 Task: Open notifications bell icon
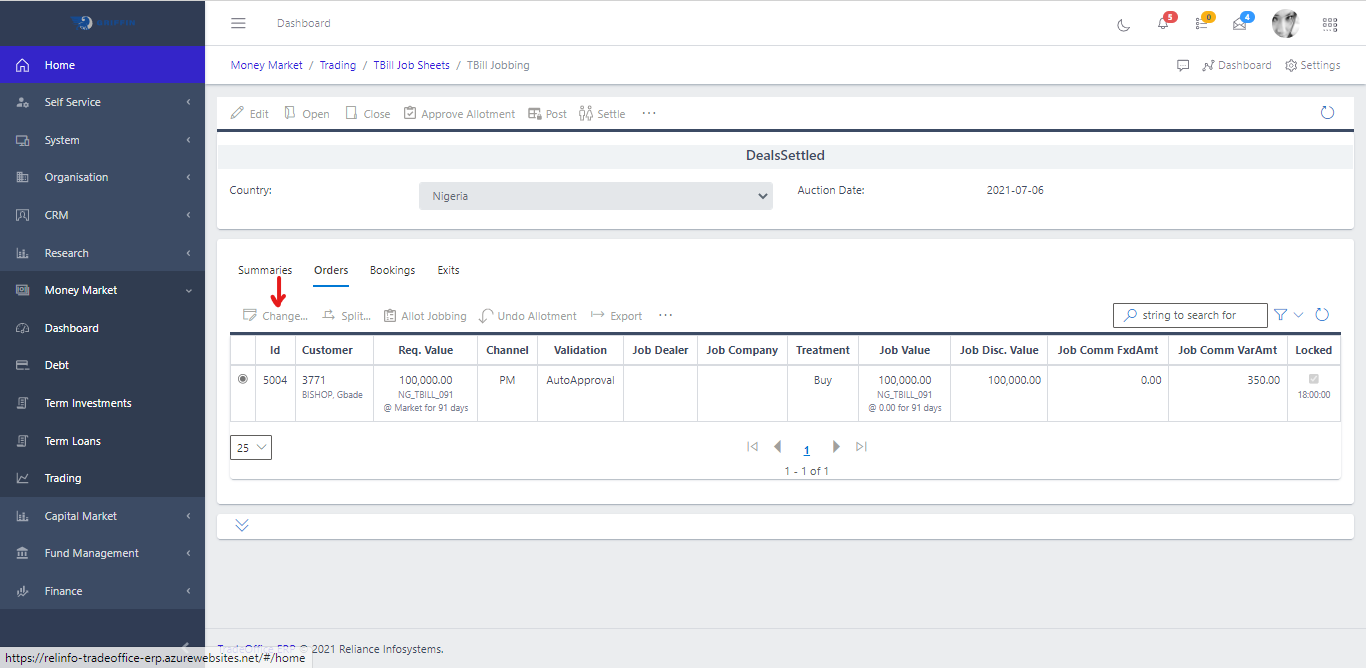pyautogui.click(x=1163, y=24)
